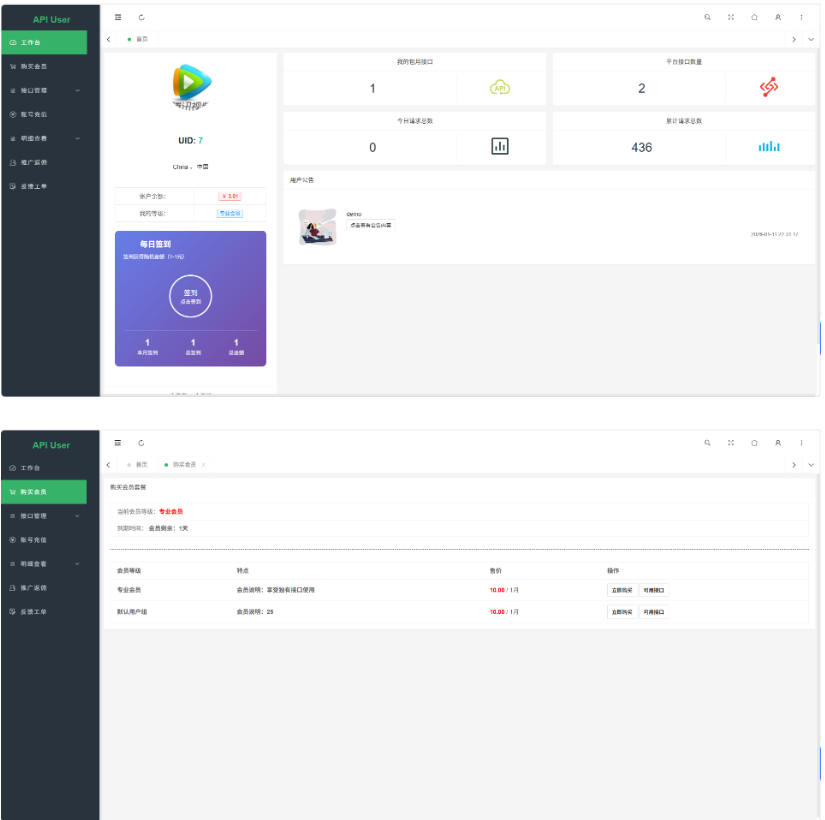Open the tab options dropdown arrow on the dashboard
825x820 pixels.
coord(810,39)
